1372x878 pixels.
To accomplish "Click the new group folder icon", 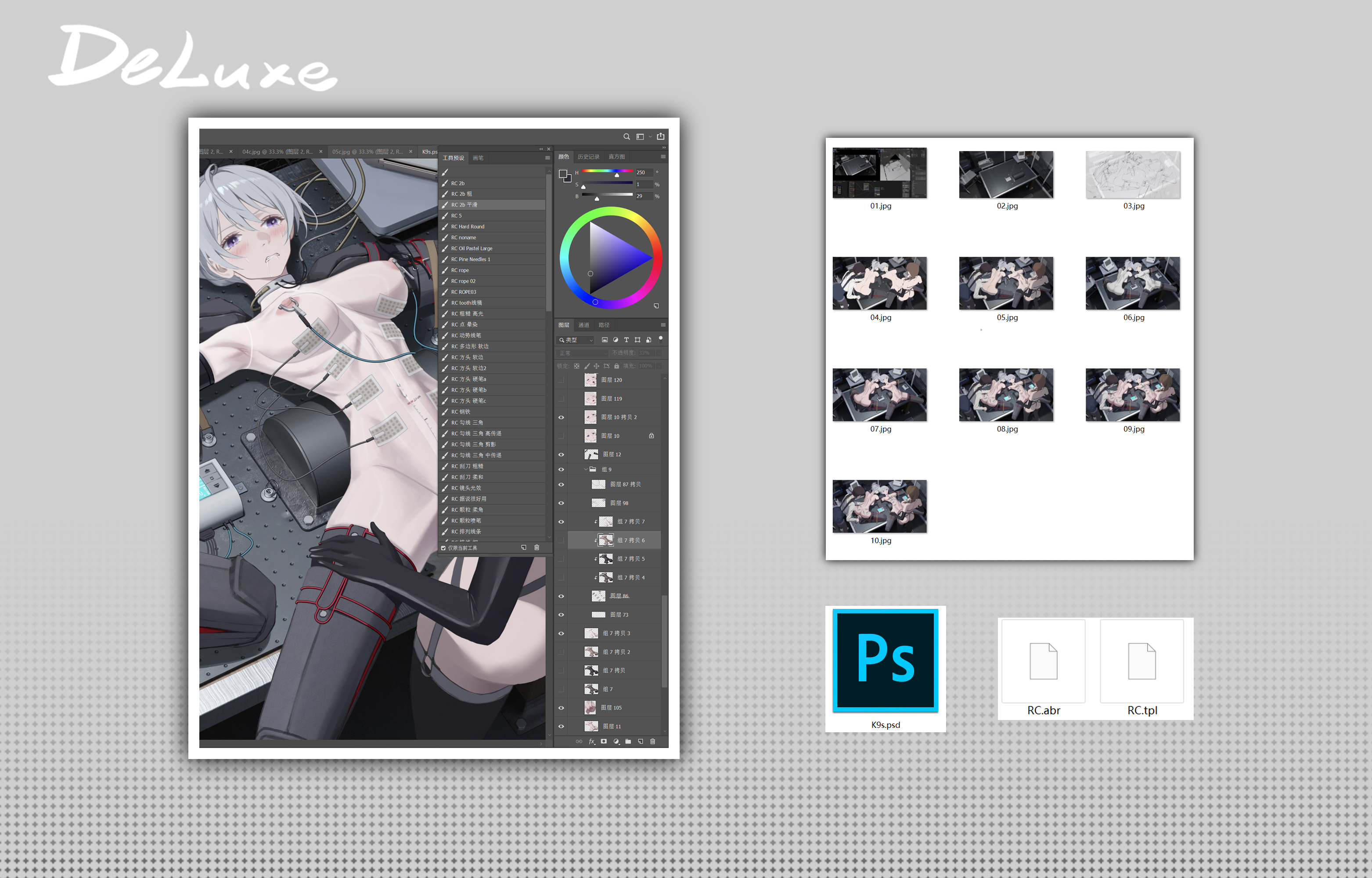I will pos(628,742).
